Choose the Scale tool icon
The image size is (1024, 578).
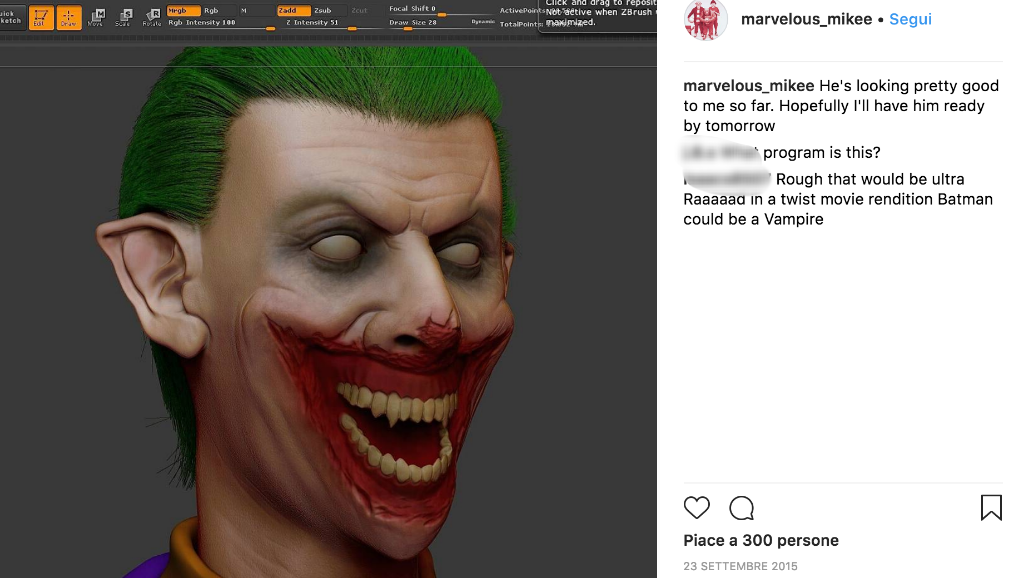coord(123,17)
